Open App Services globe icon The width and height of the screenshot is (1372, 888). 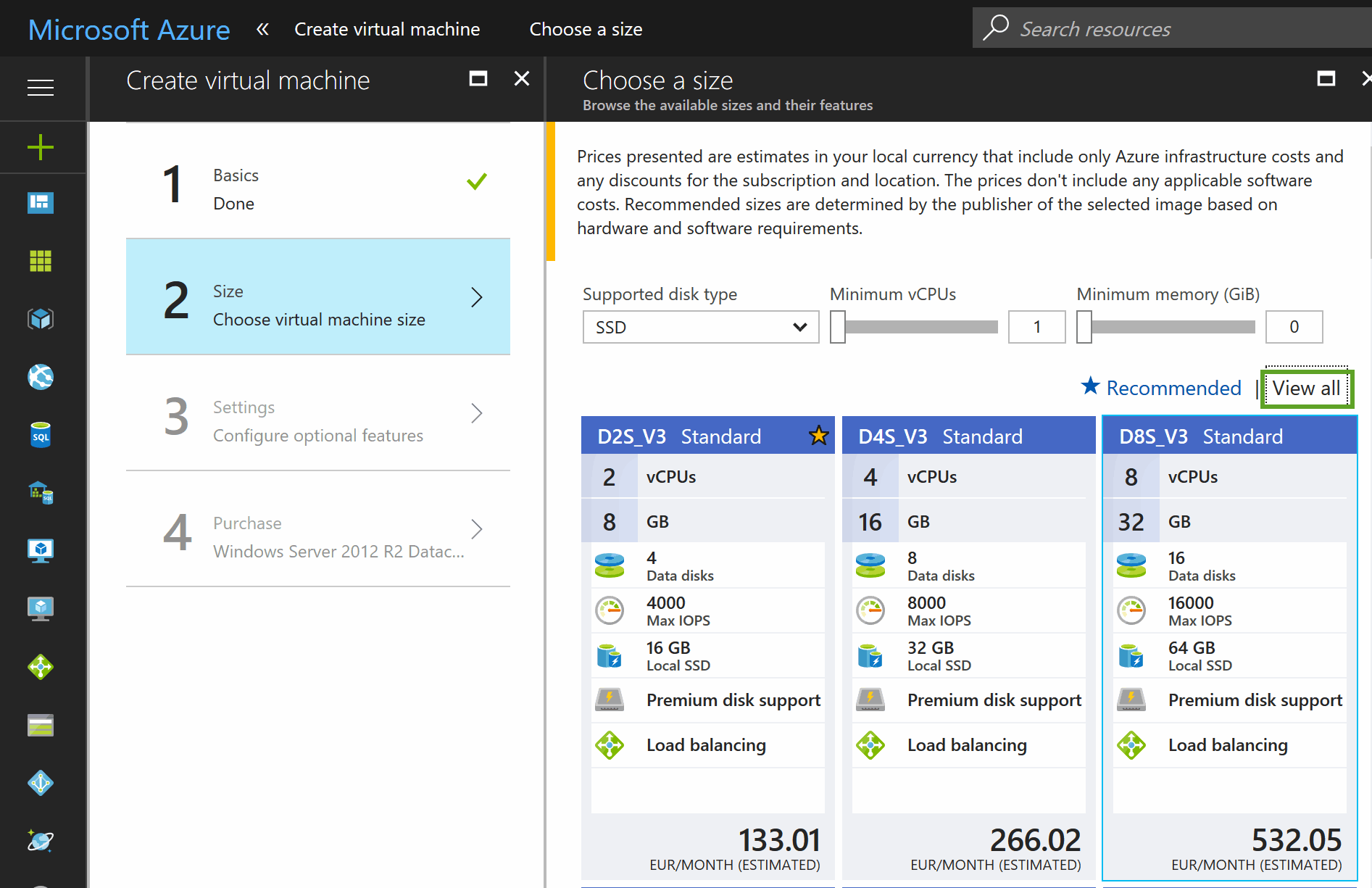tap(41, 376)
